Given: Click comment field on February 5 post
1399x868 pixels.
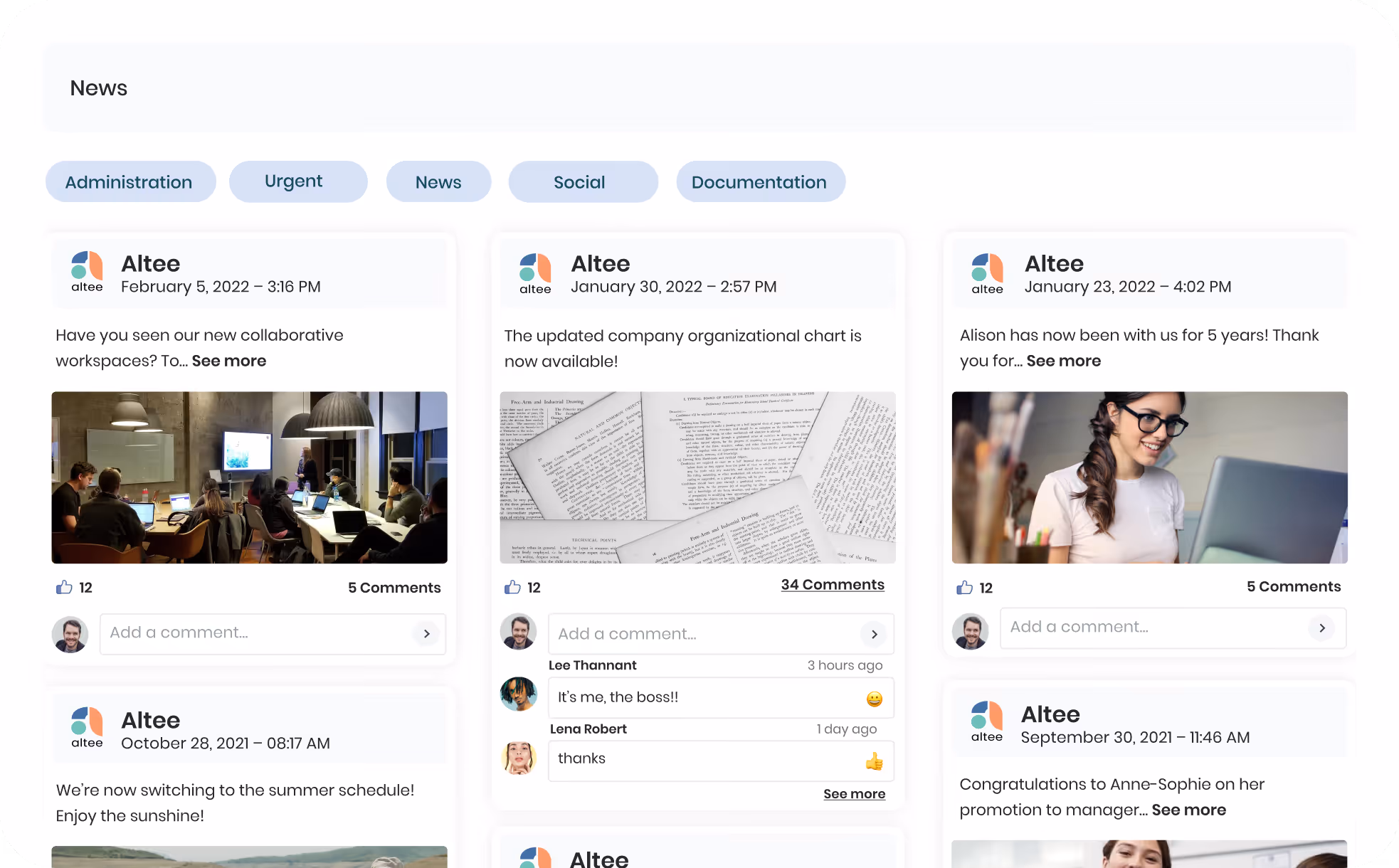Looking at the screenshot, I should coord(273,633).
